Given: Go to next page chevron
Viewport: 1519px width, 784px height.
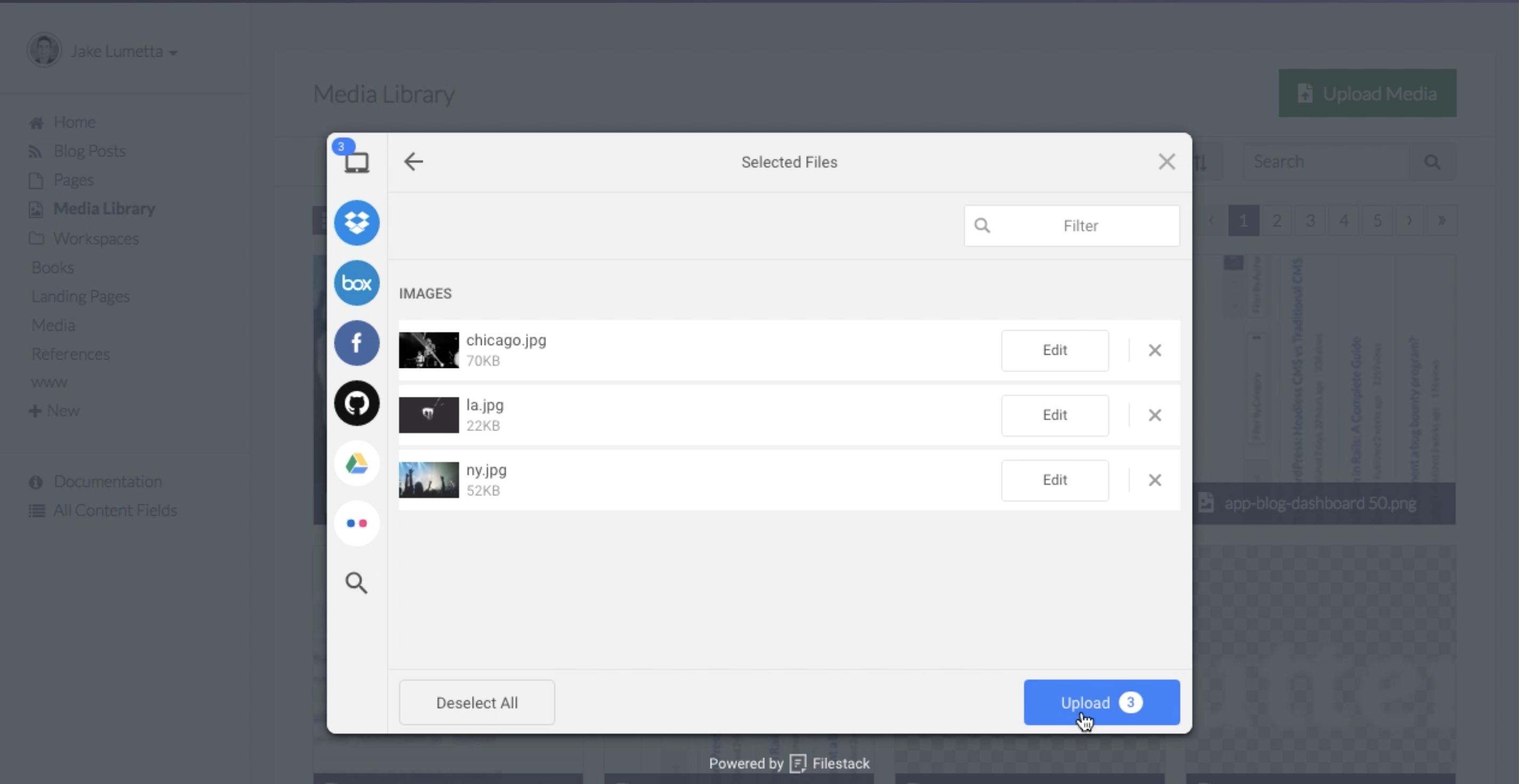Looking at the screenshot, I should (x=1409, y=220).
